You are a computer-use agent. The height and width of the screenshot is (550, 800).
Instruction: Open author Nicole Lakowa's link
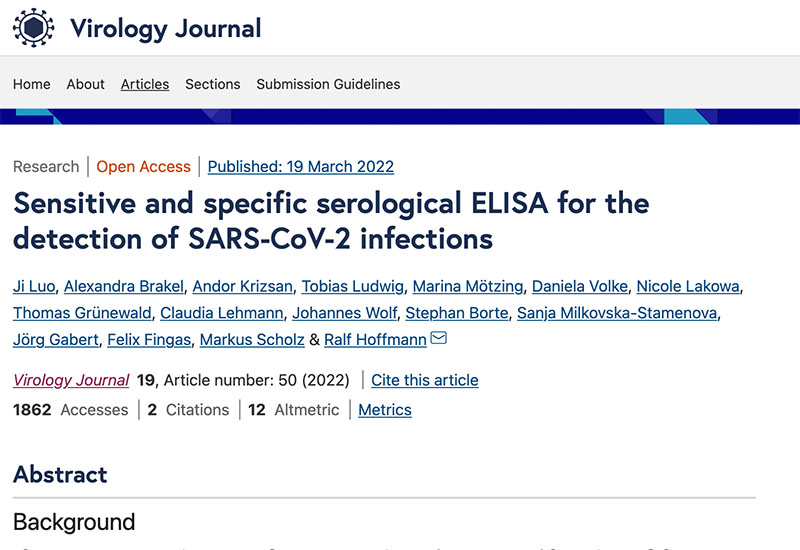(x=688, y=286)
